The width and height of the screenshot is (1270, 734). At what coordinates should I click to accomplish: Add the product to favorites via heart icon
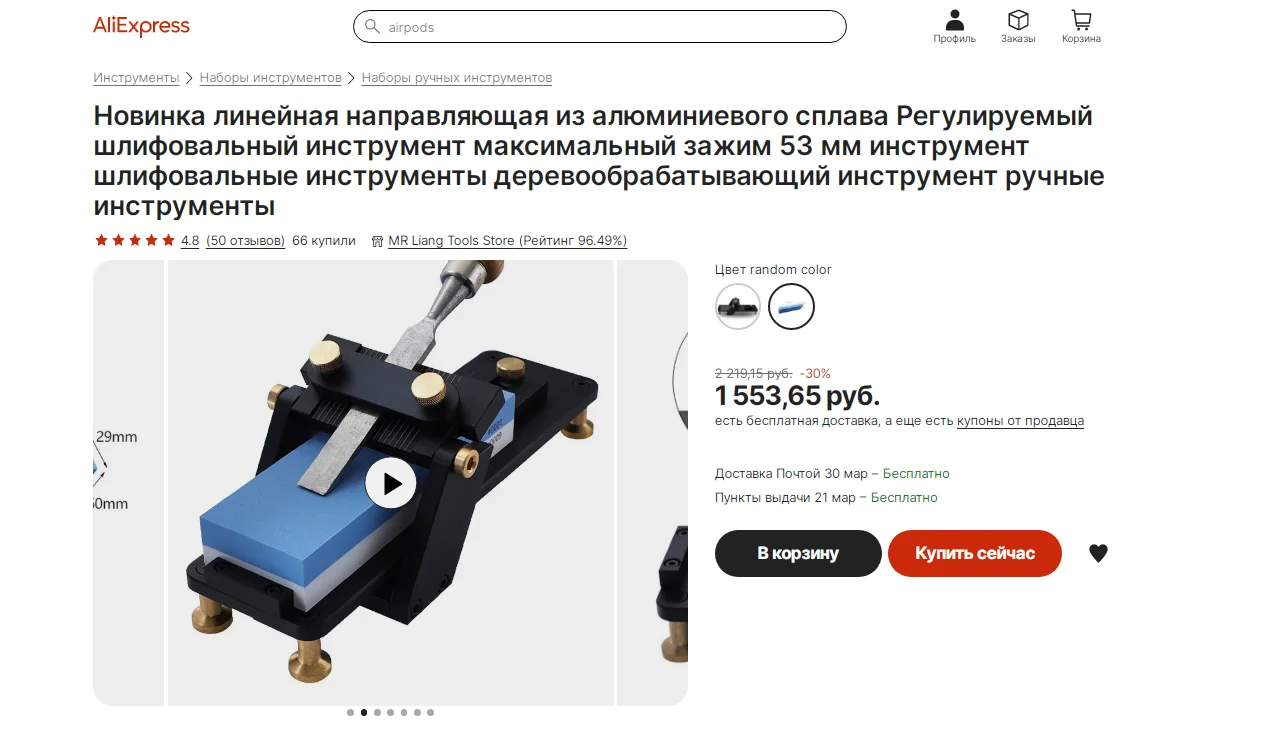pos(1098,553)
